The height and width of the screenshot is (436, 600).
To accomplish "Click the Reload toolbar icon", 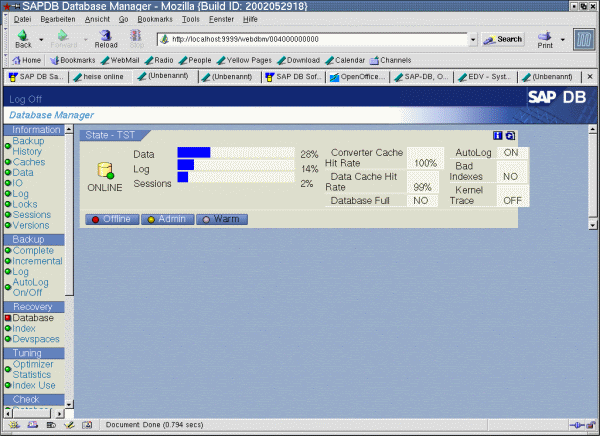I will [x=105, y=38].
